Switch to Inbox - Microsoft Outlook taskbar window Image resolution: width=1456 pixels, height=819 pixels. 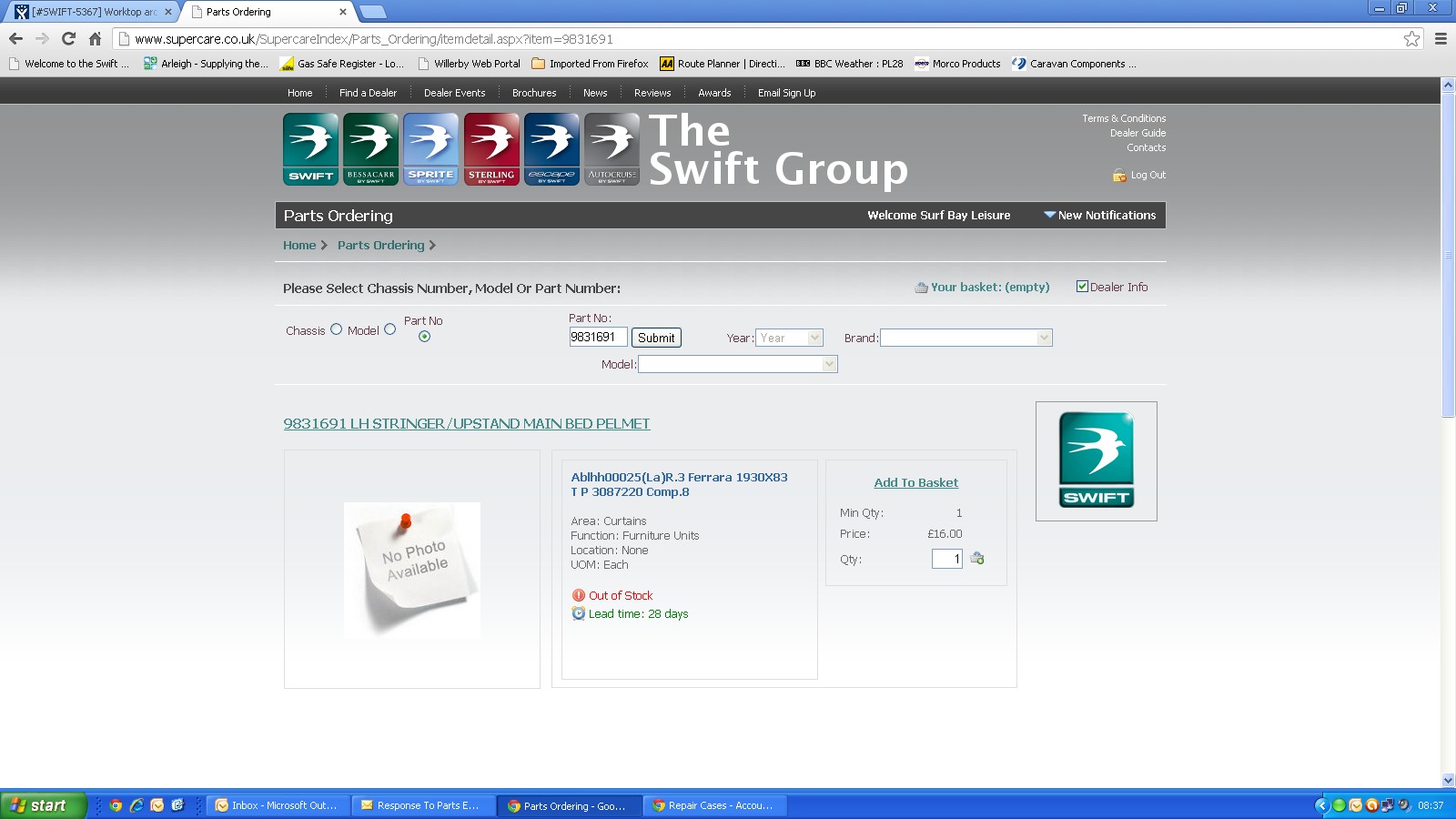pyautogui.click(x=278, y=805)
